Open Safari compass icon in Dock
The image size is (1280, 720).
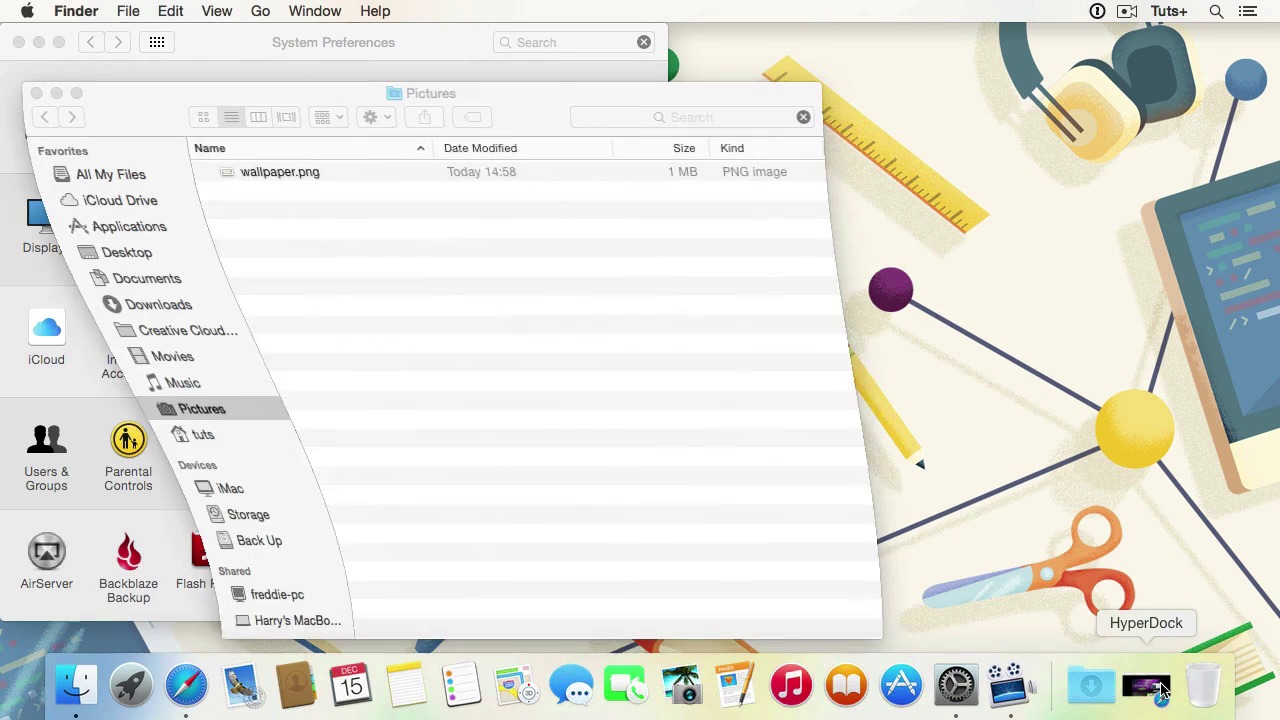(186, 686)
